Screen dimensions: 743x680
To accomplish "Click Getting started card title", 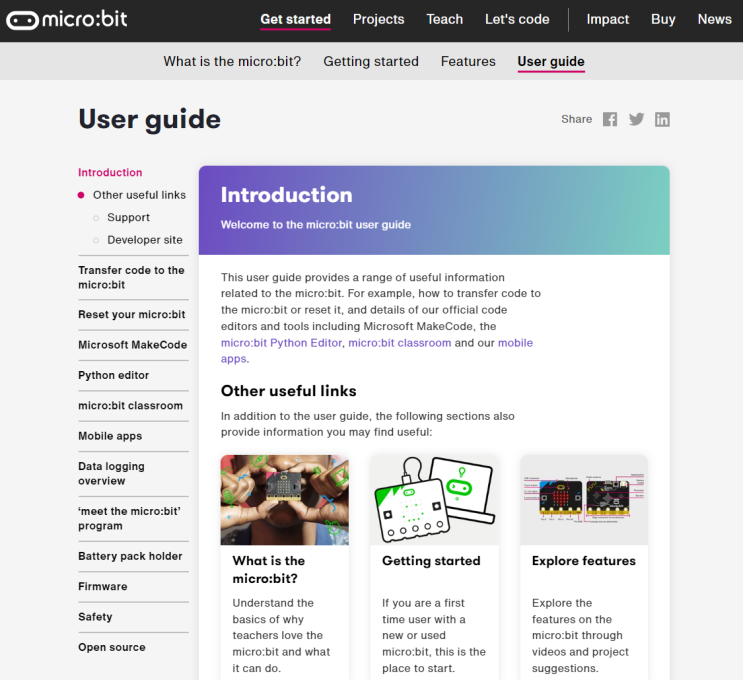I will [x=431, y=561].
